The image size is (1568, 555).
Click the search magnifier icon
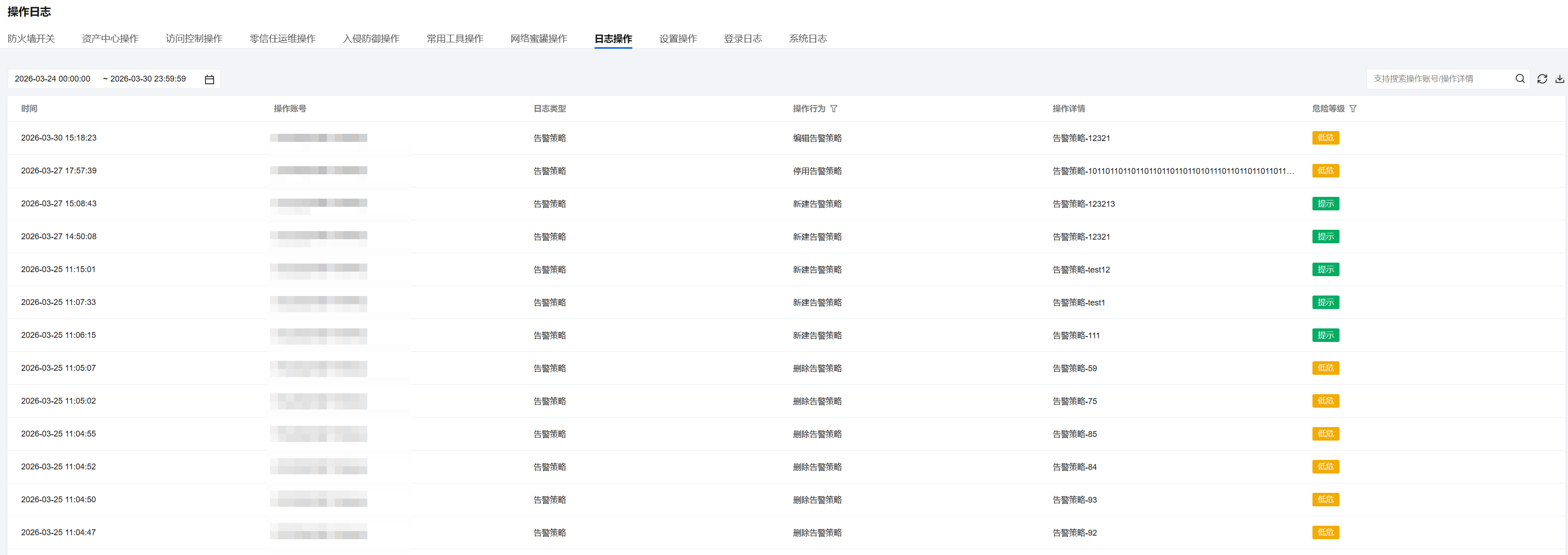tap(1519, 78)
